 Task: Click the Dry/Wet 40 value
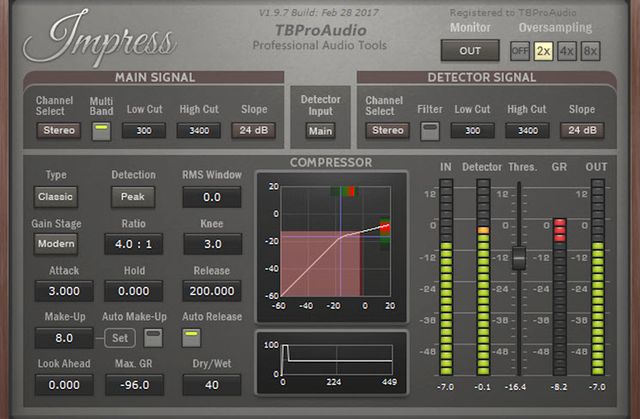pos(212,385)
